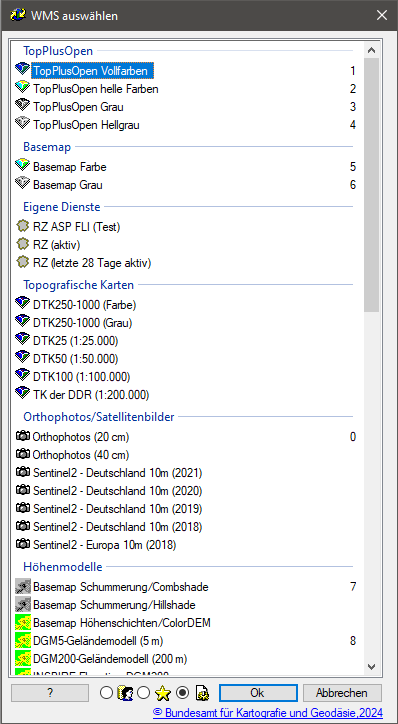Click the Abbrechen button
This screenshot has height=724, width=398.
[342, 693]
